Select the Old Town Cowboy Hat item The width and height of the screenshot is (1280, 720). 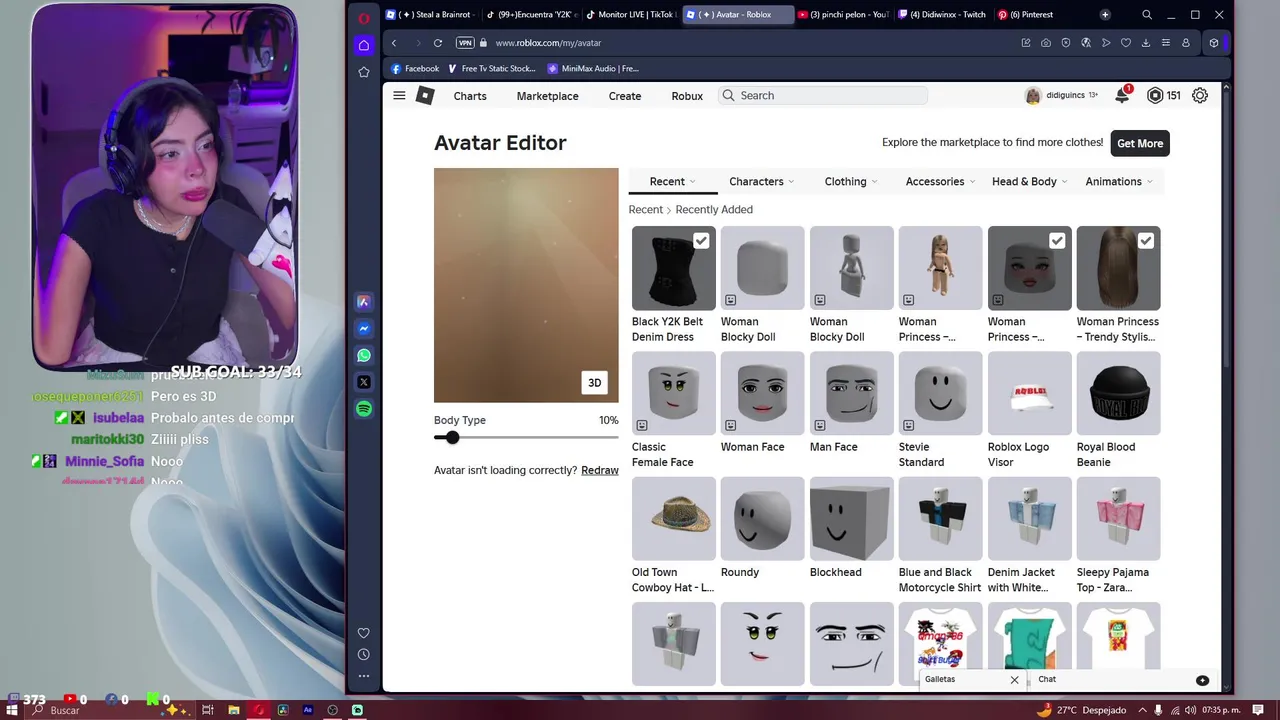674,537
